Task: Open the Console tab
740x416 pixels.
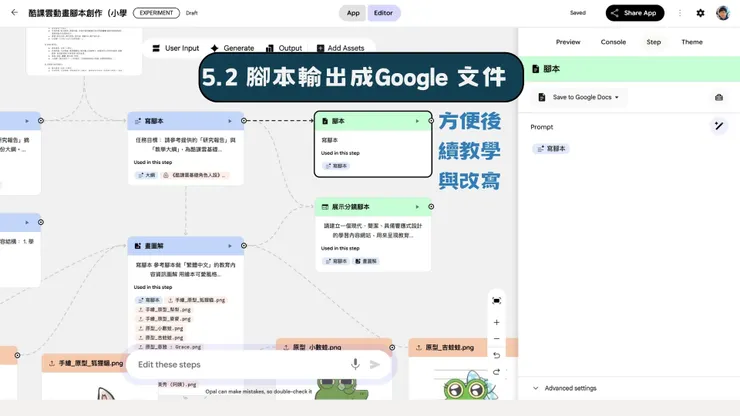Action: (x=613, y=42)
